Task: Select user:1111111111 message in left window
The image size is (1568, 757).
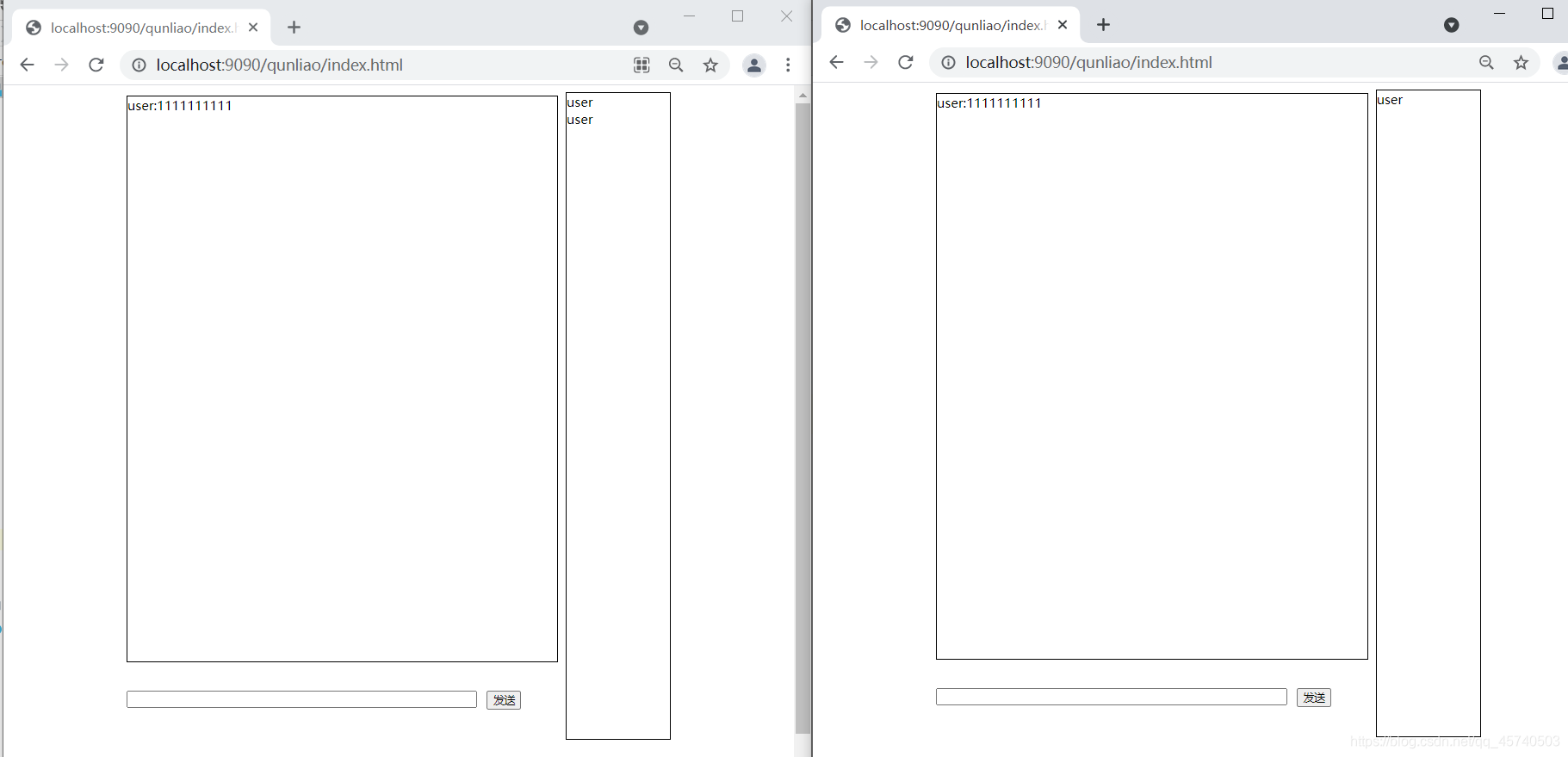Action: point(180,106)
